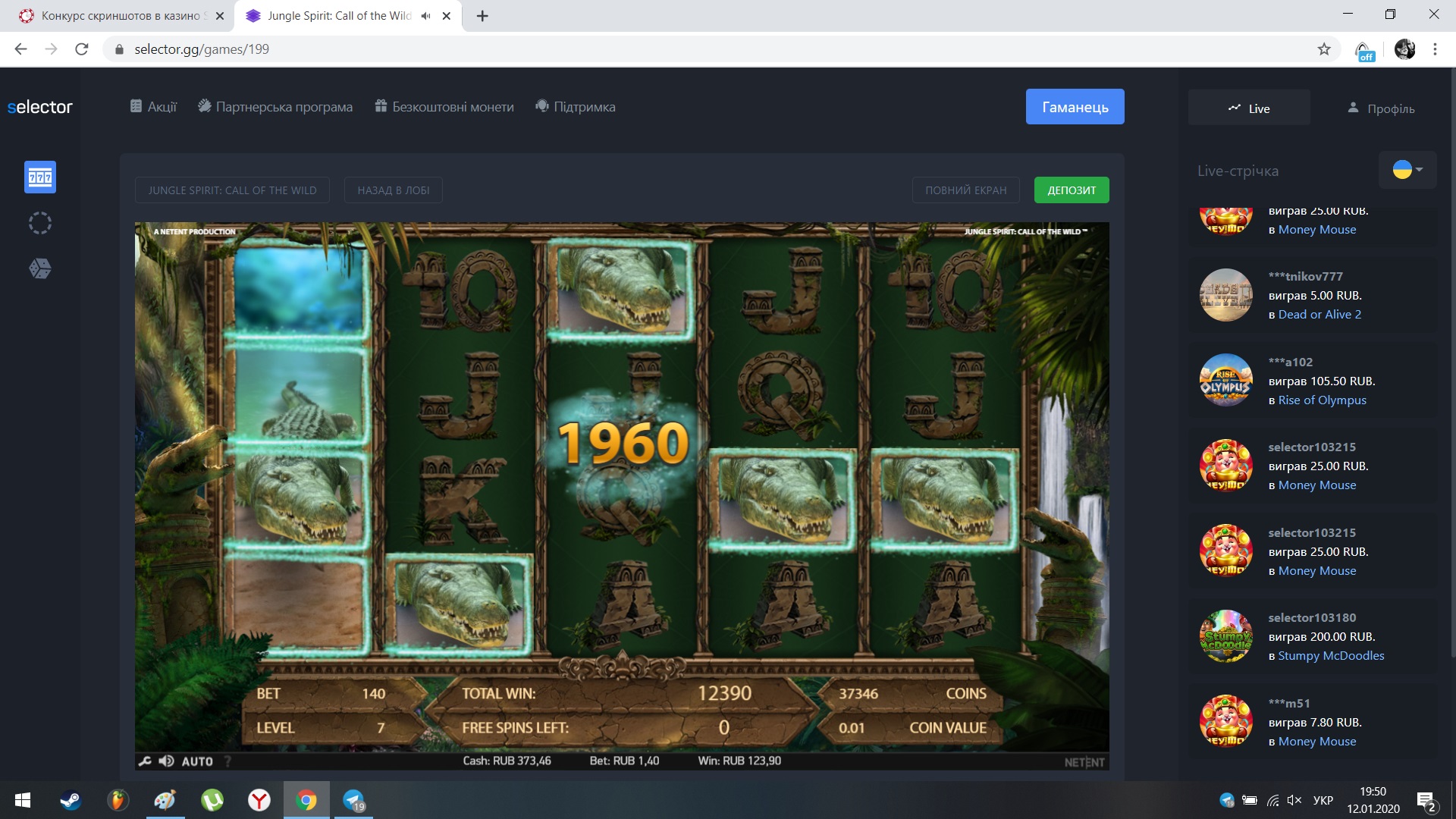This screenshot has width=1456, height=819.
Task: Click ПОВНИЙ ЕКРАН button
Action: click(965, 190)
